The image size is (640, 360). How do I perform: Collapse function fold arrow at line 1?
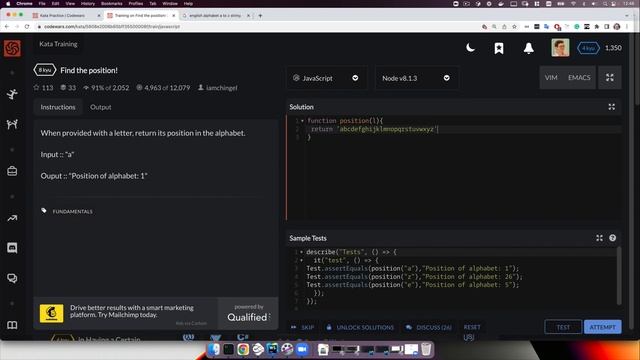point(302,121)
